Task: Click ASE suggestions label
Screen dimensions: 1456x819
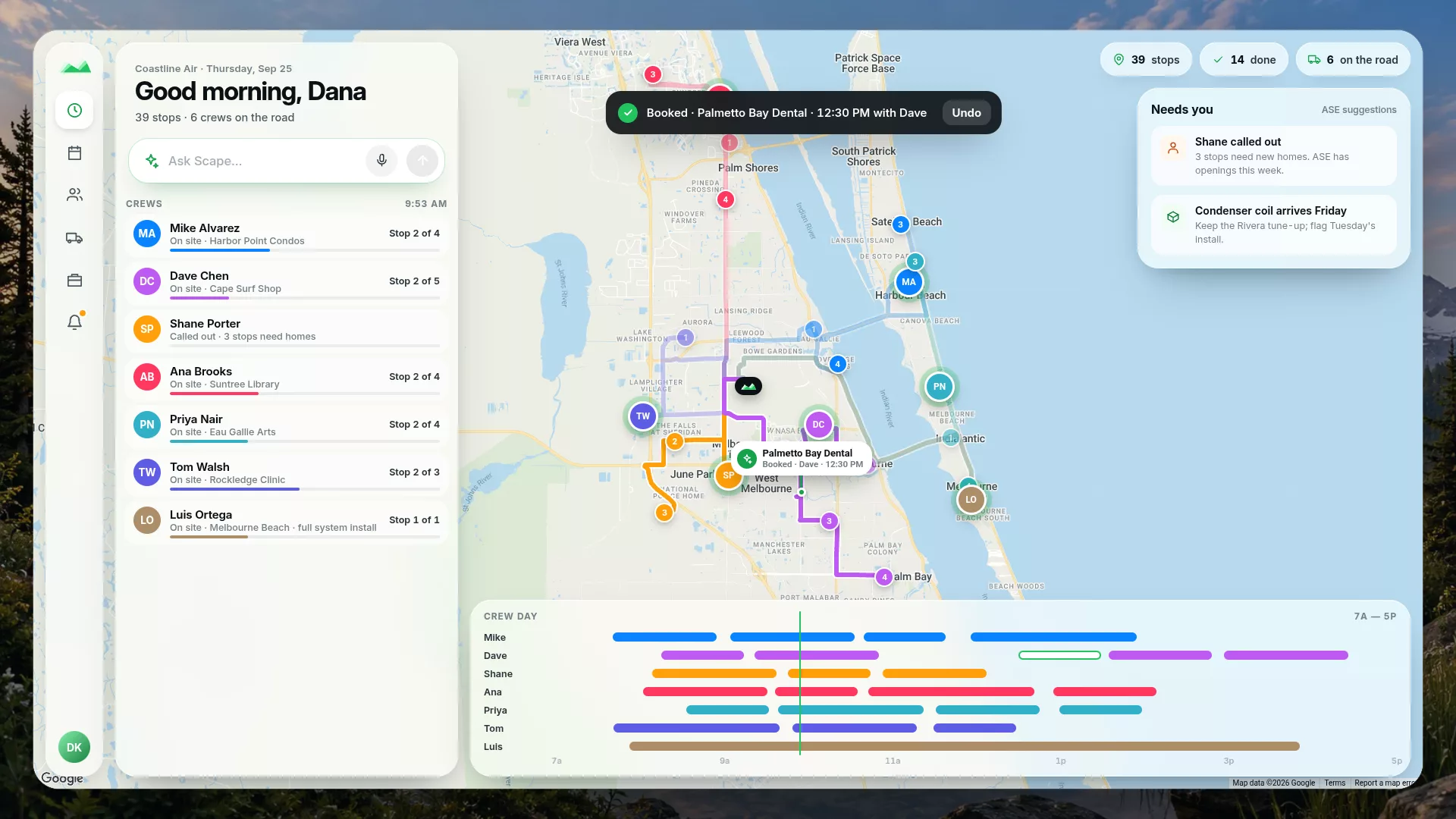Action: coord(1358,110)
